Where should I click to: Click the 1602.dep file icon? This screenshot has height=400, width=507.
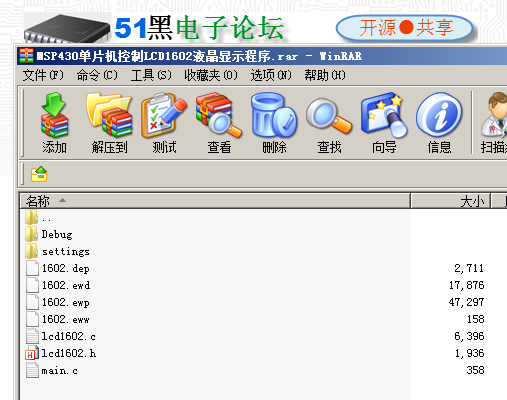coord(32,268)
